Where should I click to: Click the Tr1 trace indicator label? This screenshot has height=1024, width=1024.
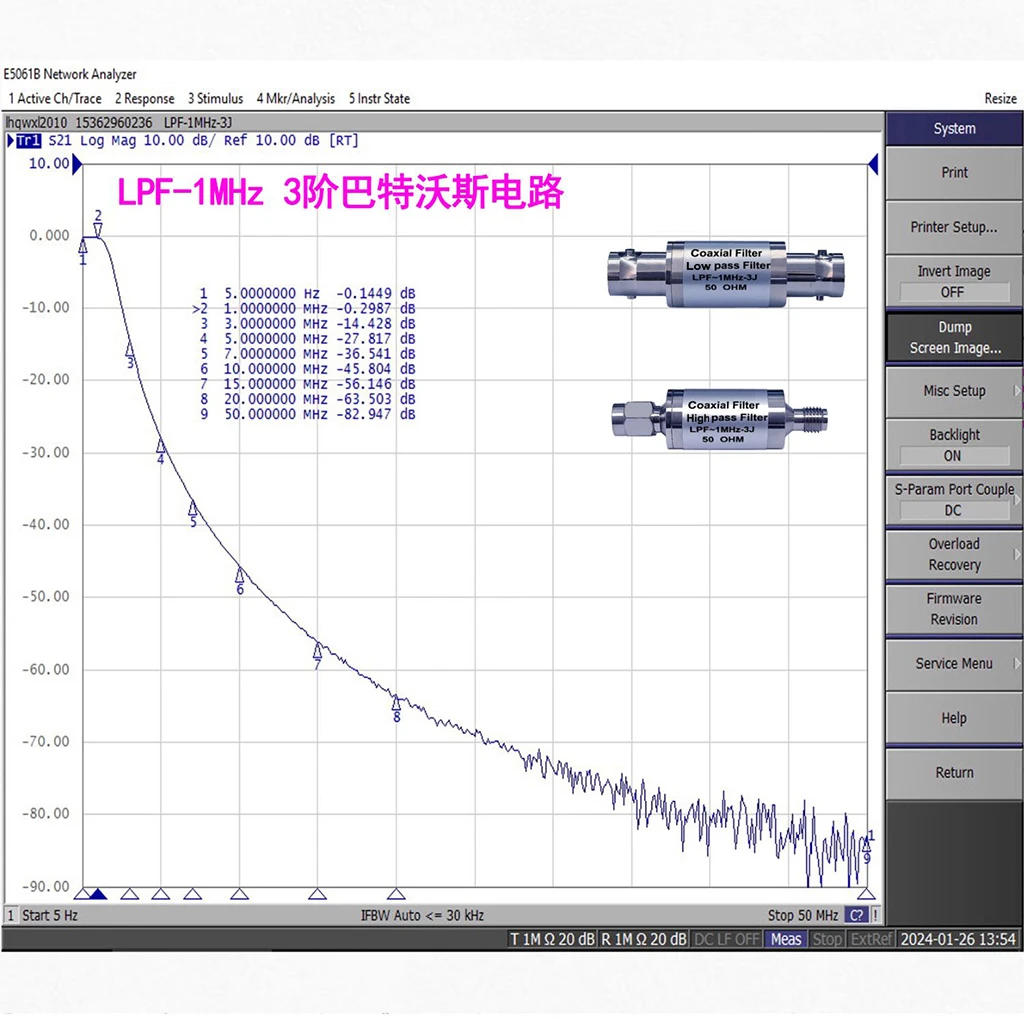(x=27, y=141)
